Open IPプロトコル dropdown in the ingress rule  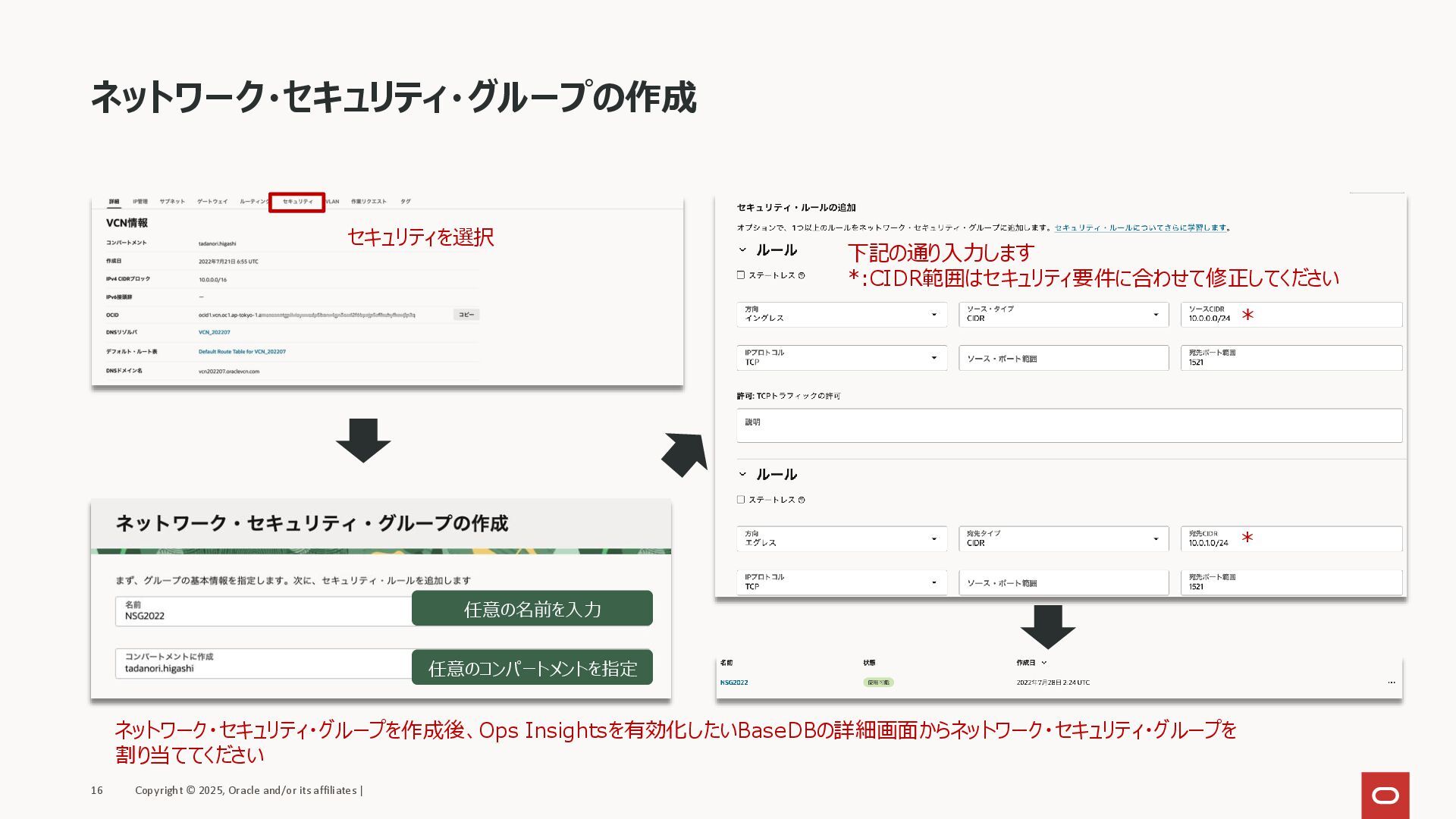(842, 358)
